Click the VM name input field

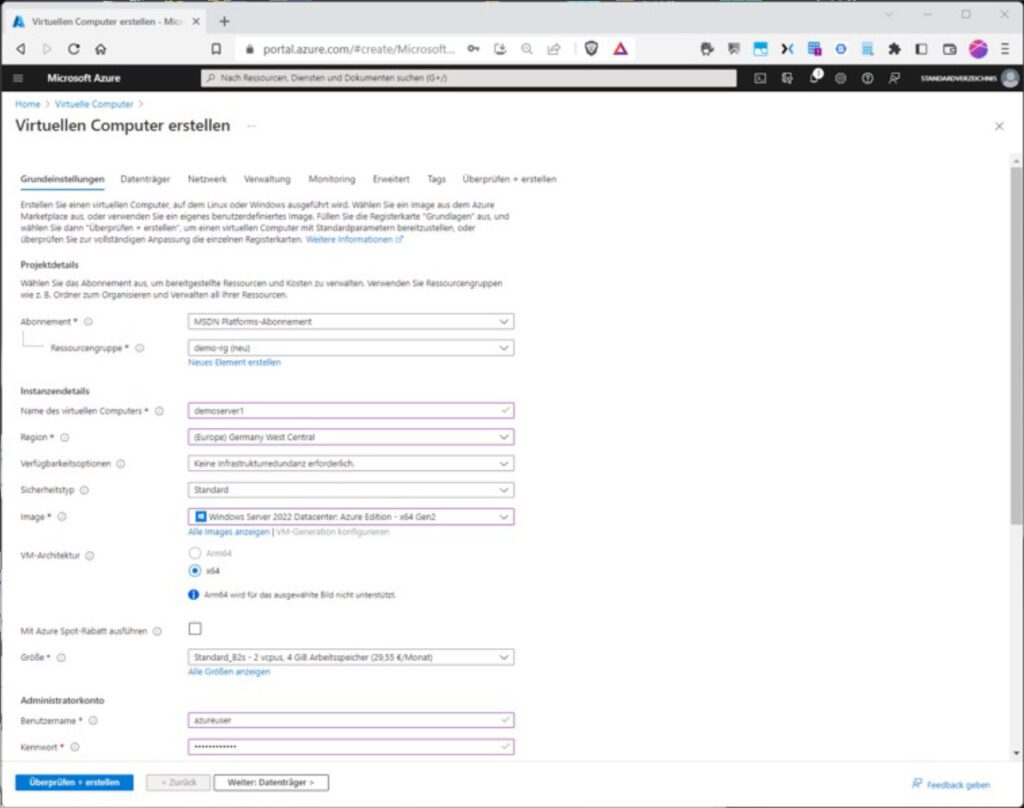click(351, 411)
